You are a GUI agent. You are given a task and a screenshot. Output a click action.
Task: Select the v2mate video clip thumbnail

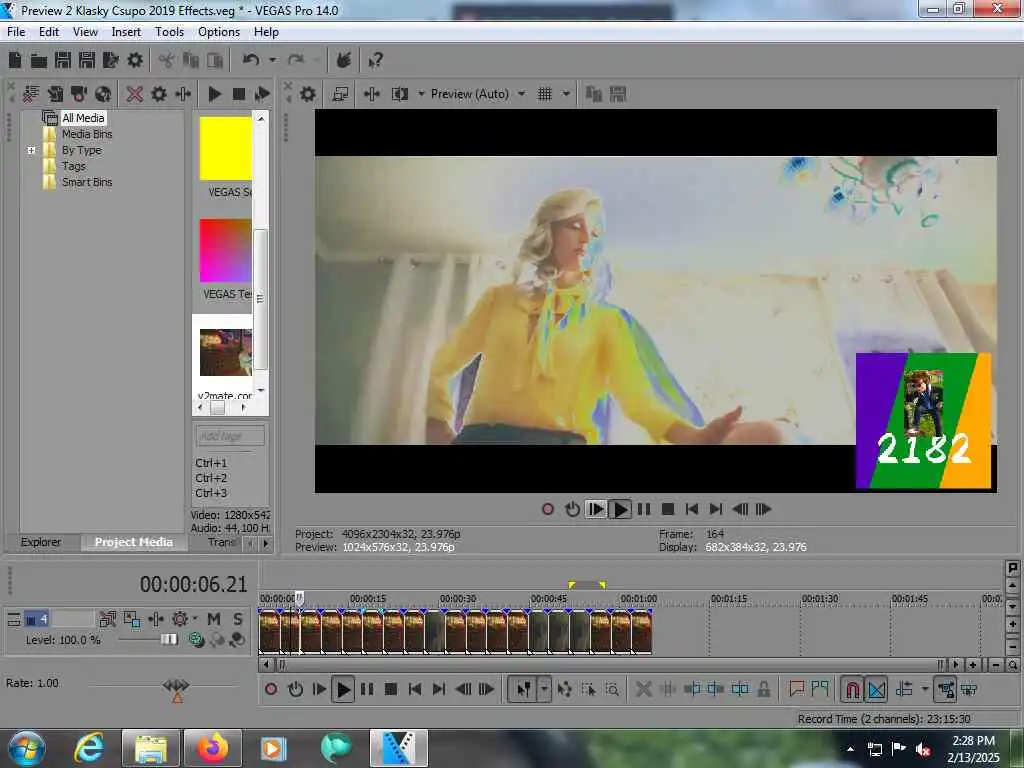click(225, 353)
